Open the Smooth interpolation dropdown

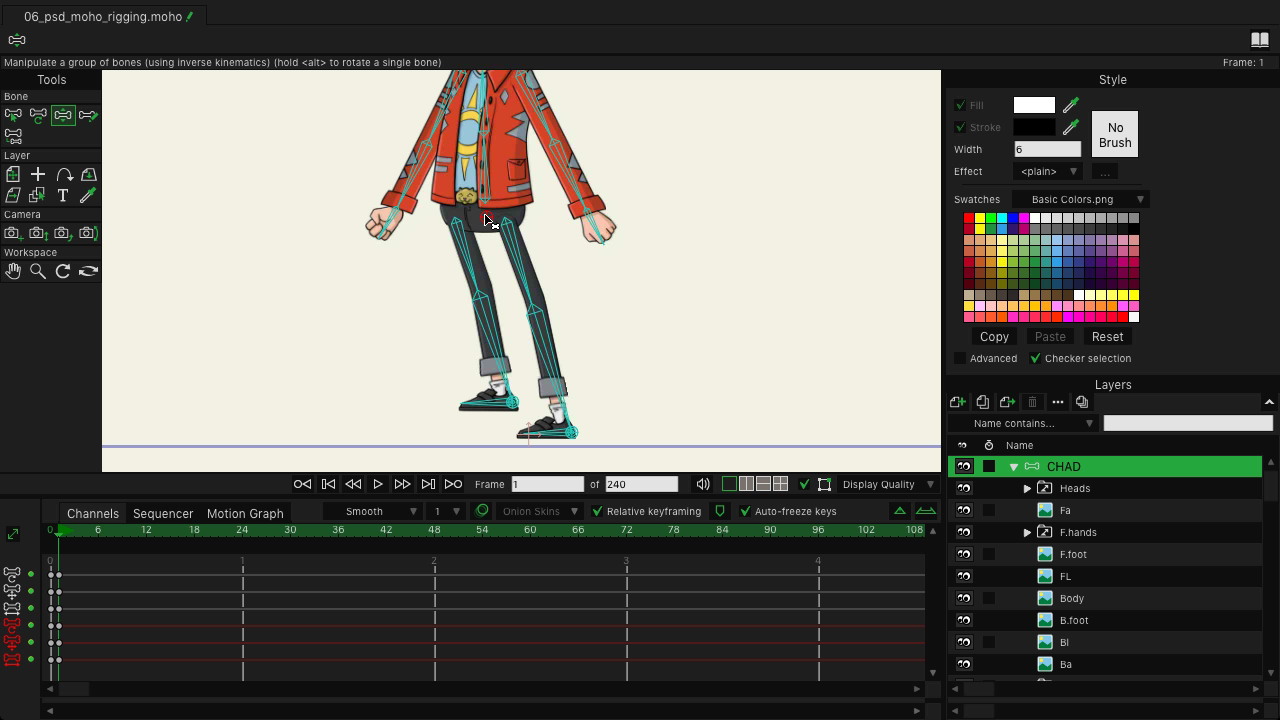380,511
